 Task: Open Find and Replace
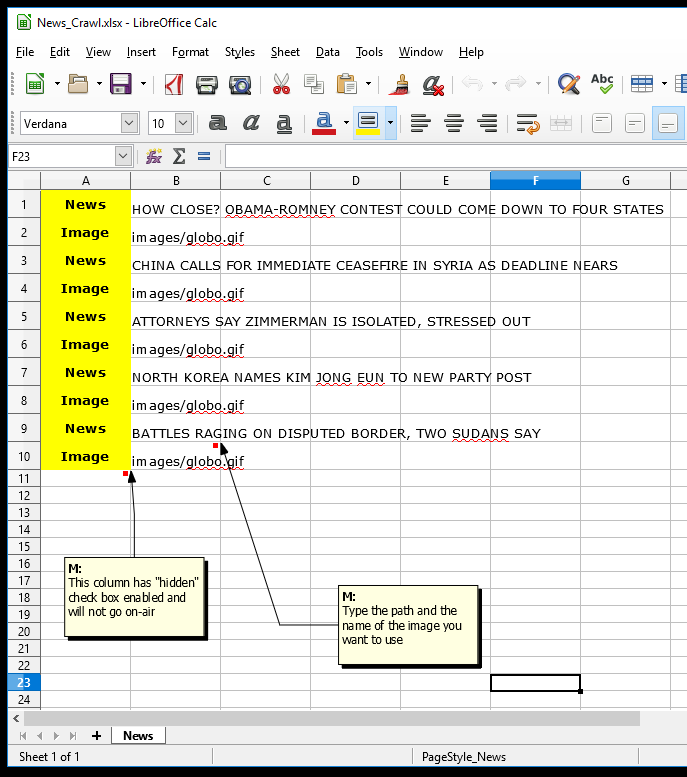point(569,84)
